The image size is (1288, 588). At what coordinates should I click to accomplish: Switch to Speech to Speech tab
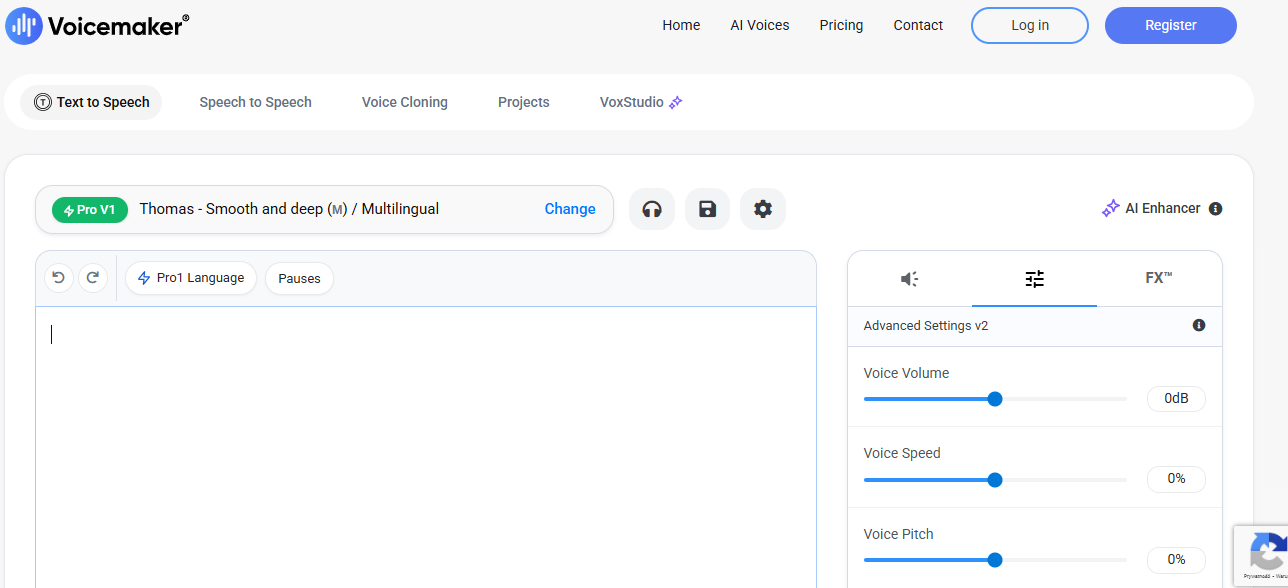click(255, 102)
